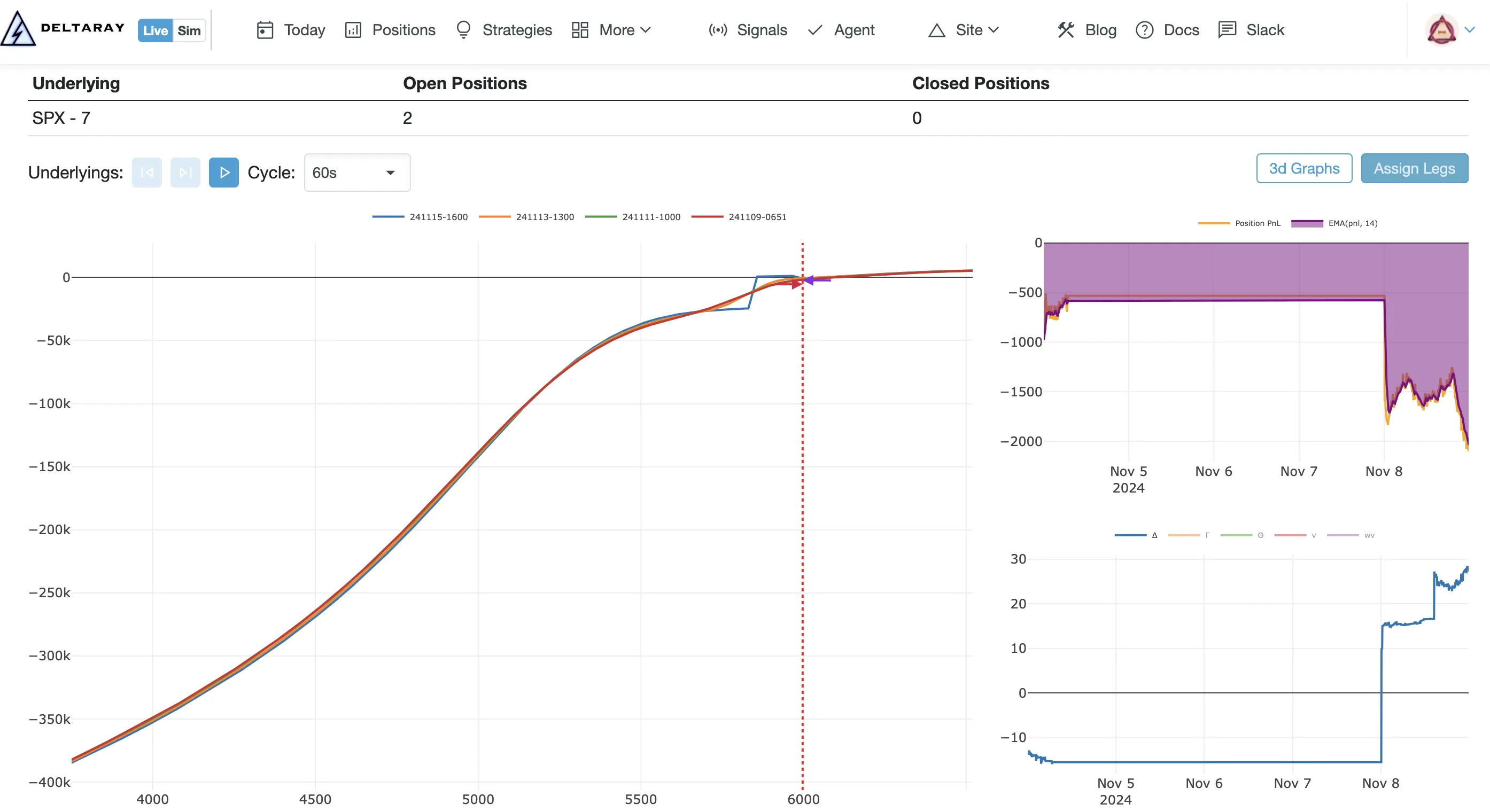
Task: Switch to Live mode
Action: [155, 30]
